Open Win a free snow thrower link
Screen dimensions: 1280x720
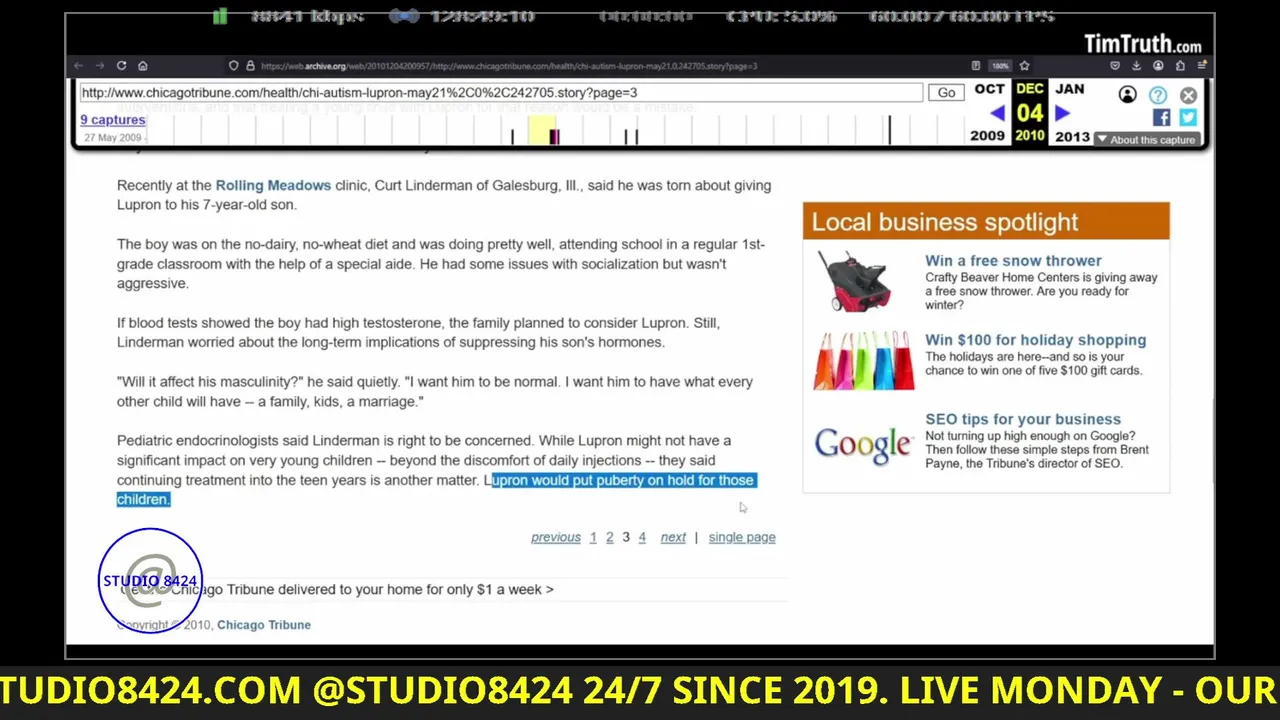pyautogui.click(x=1013, y=261)
